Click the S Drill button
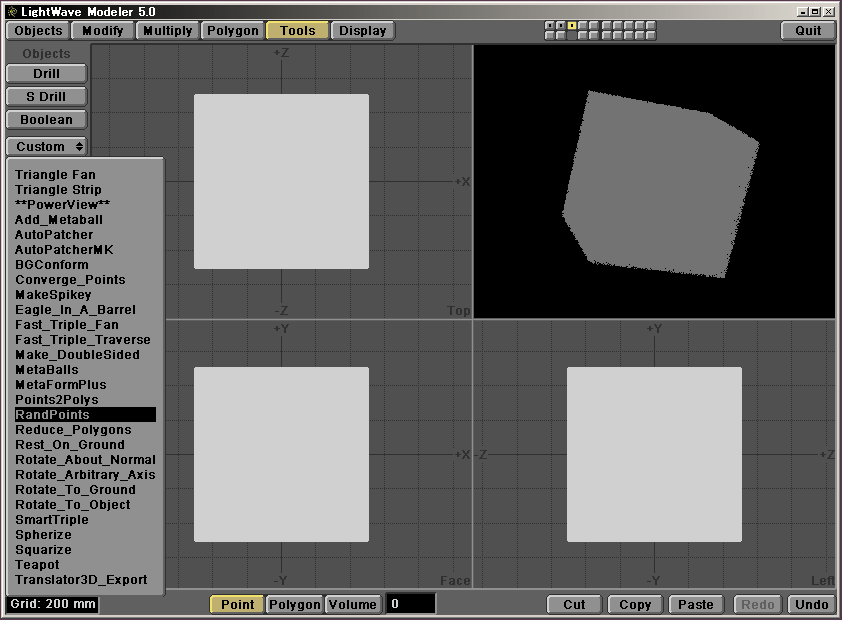 click(x=46, y=96)
